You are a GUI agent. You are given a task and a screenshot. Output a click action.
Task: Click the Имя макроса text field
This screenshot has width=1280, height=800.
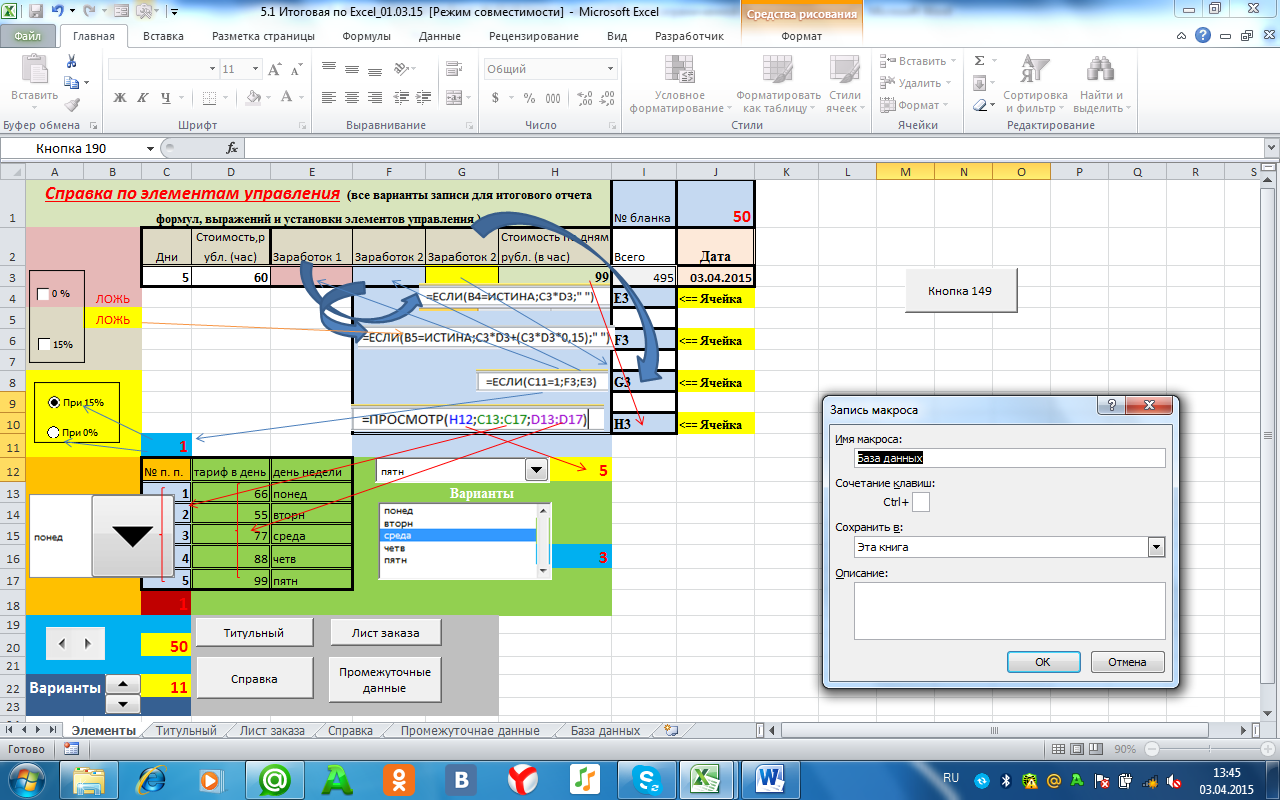(x=1009, y=458)
